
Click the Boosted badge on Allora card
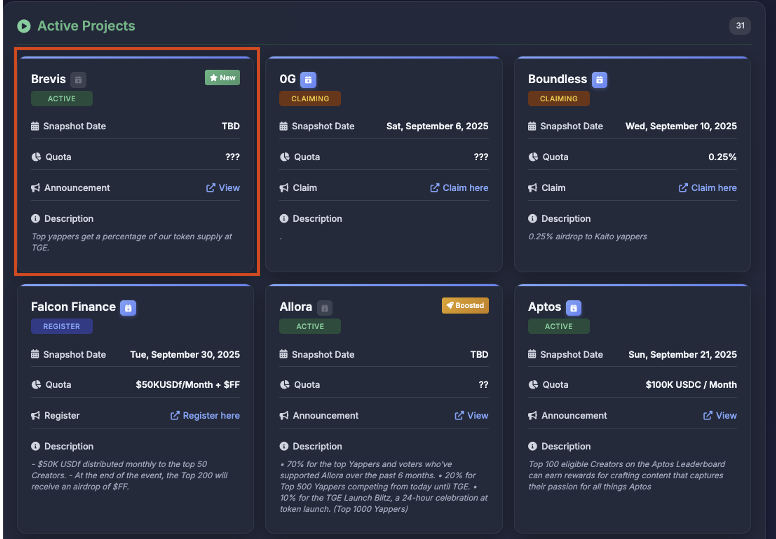point(465,305)
